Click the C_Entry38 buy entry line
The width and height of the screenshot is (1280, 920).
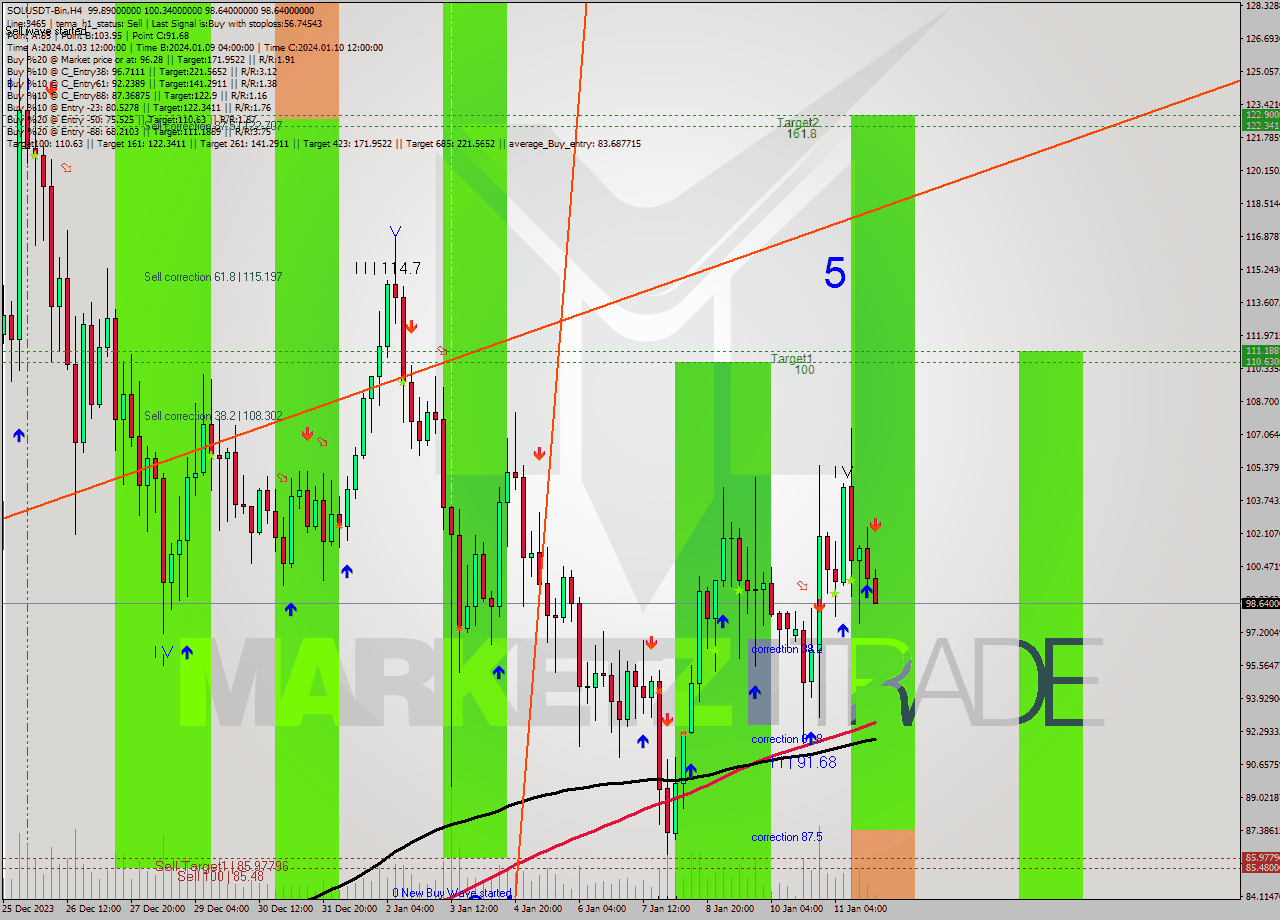(142, 71)
